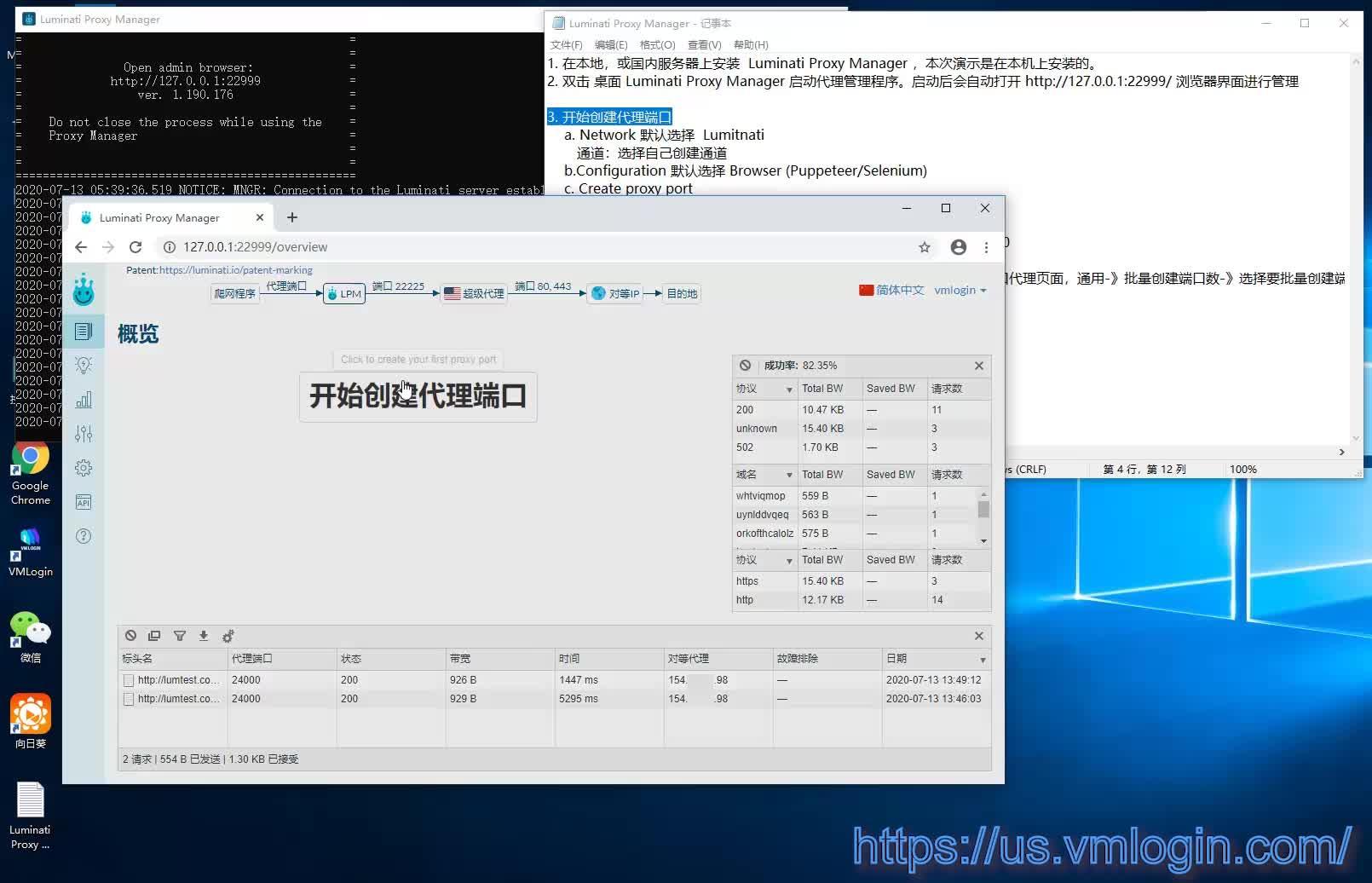The width and height of the screenshot is (1372, 883).
Task: View site information icon beside URL
Action: tap(170, 247)
